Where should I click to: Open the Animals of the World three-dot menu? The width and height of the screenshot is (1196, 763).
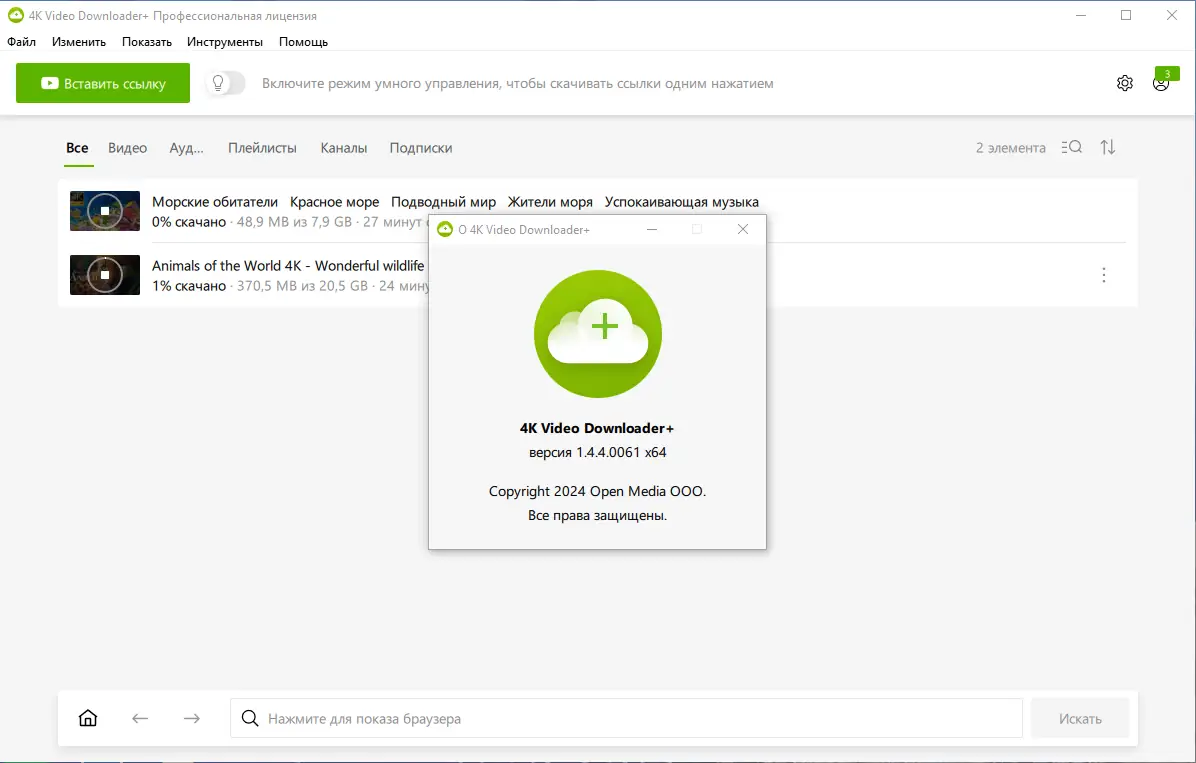[1104, 275]
